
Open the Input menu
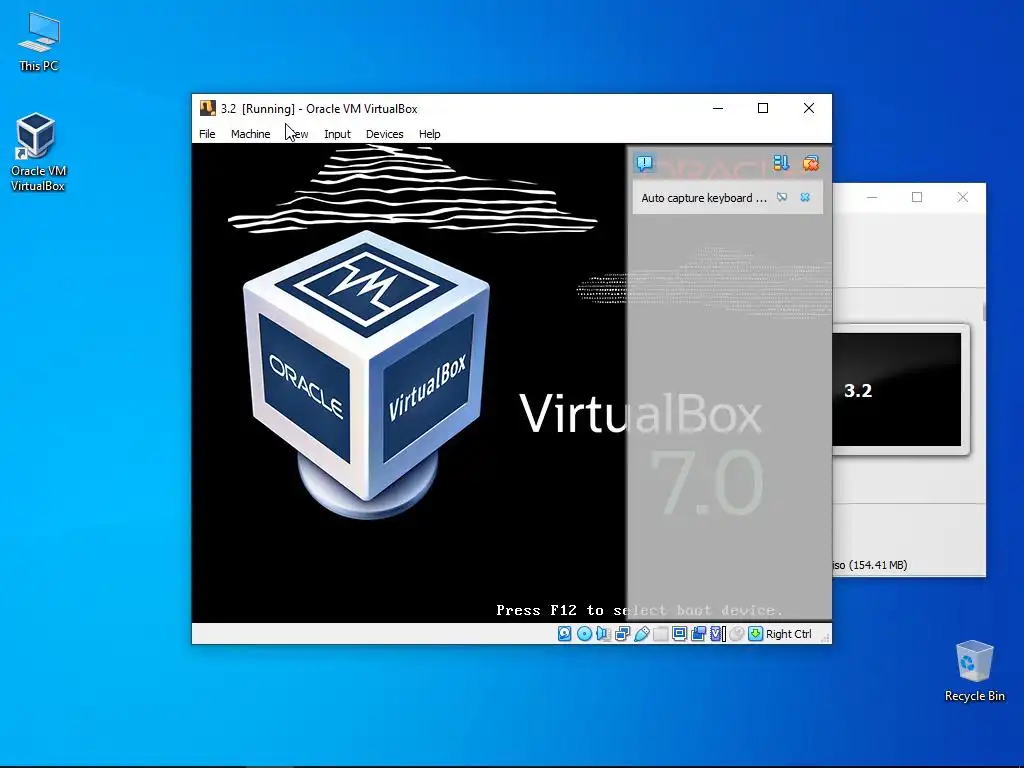(x=337, y=134)
